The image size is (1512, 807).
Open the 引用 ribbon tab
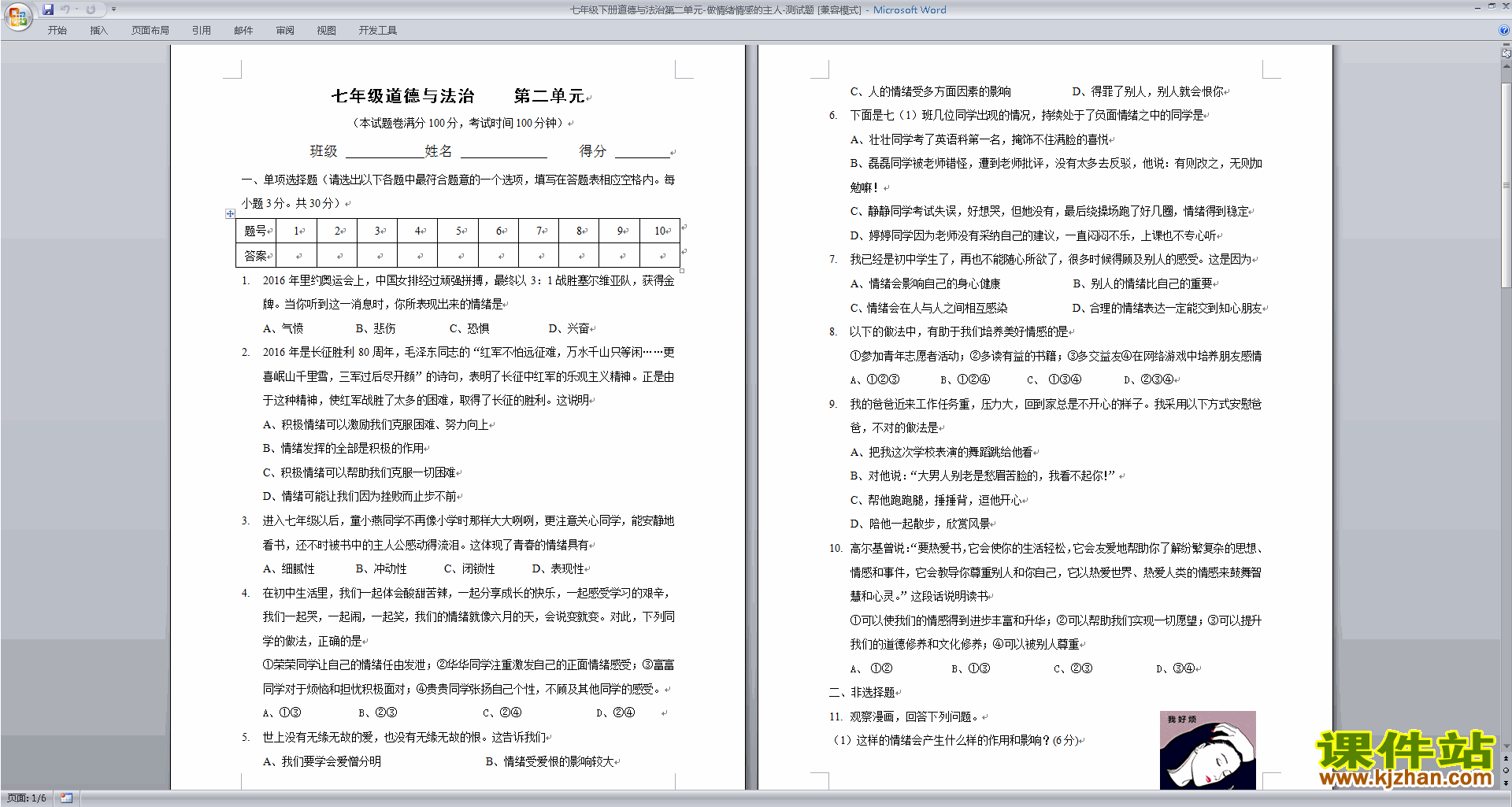[x=202, y=31]
